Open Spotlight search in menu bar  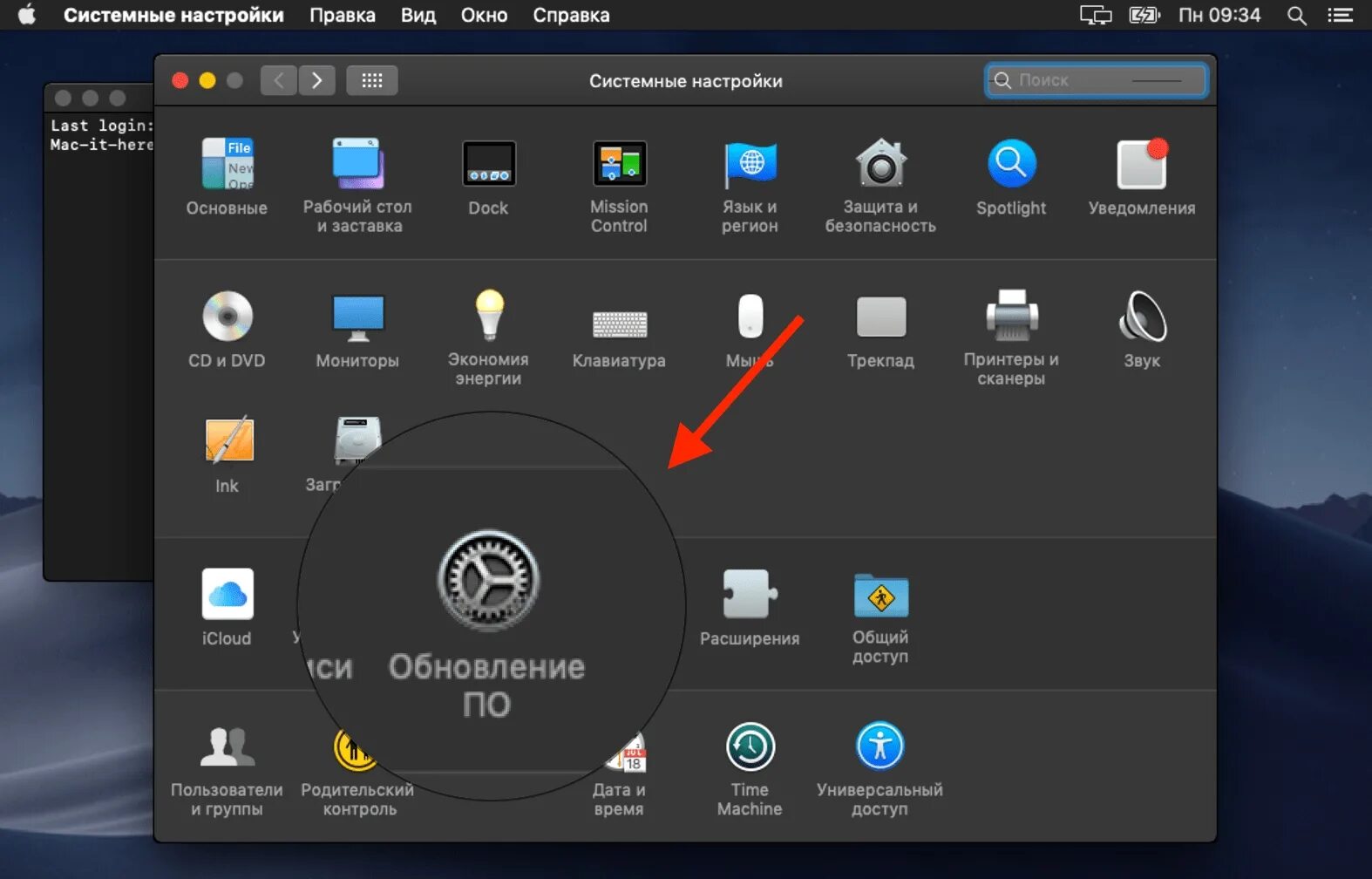point(1296,16)
